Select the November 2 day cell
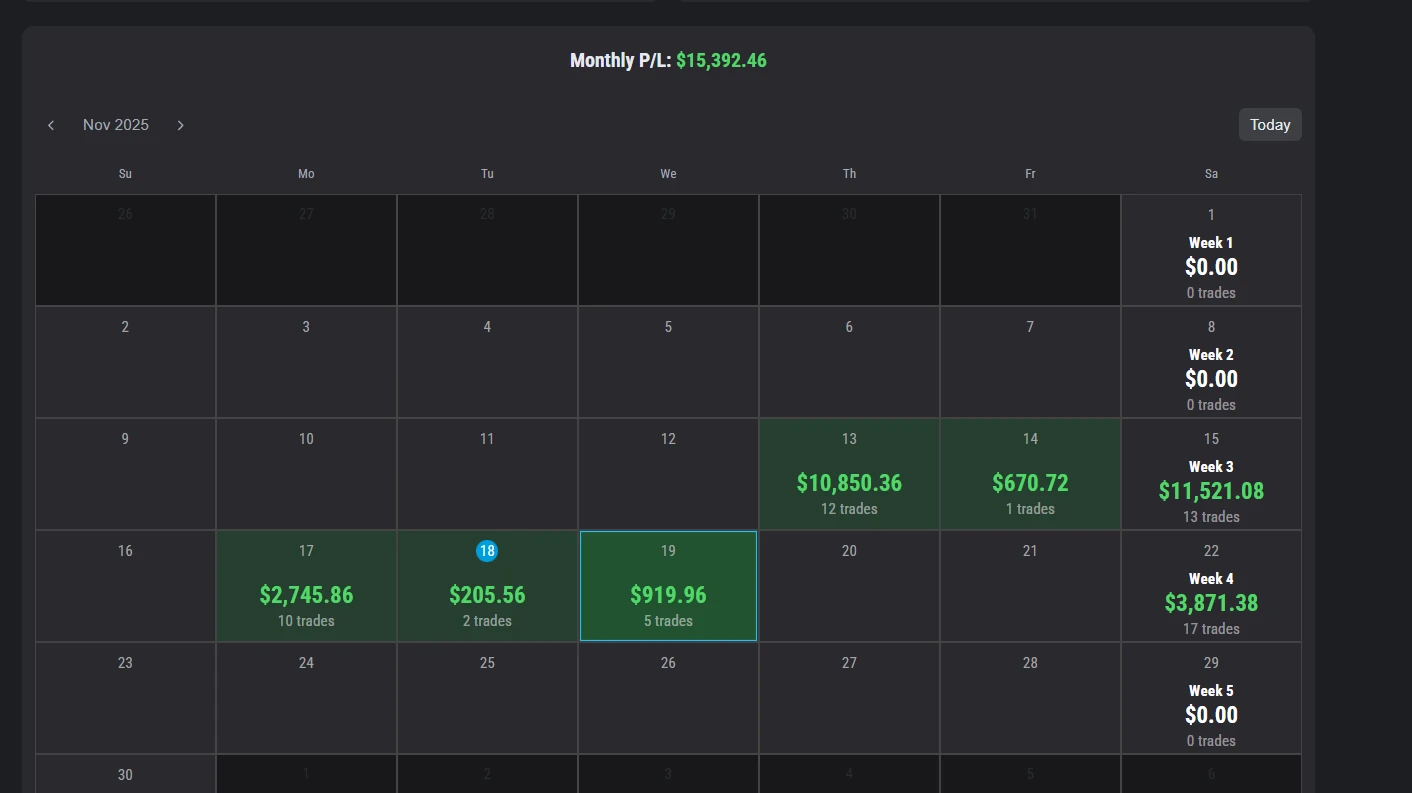 125,362
